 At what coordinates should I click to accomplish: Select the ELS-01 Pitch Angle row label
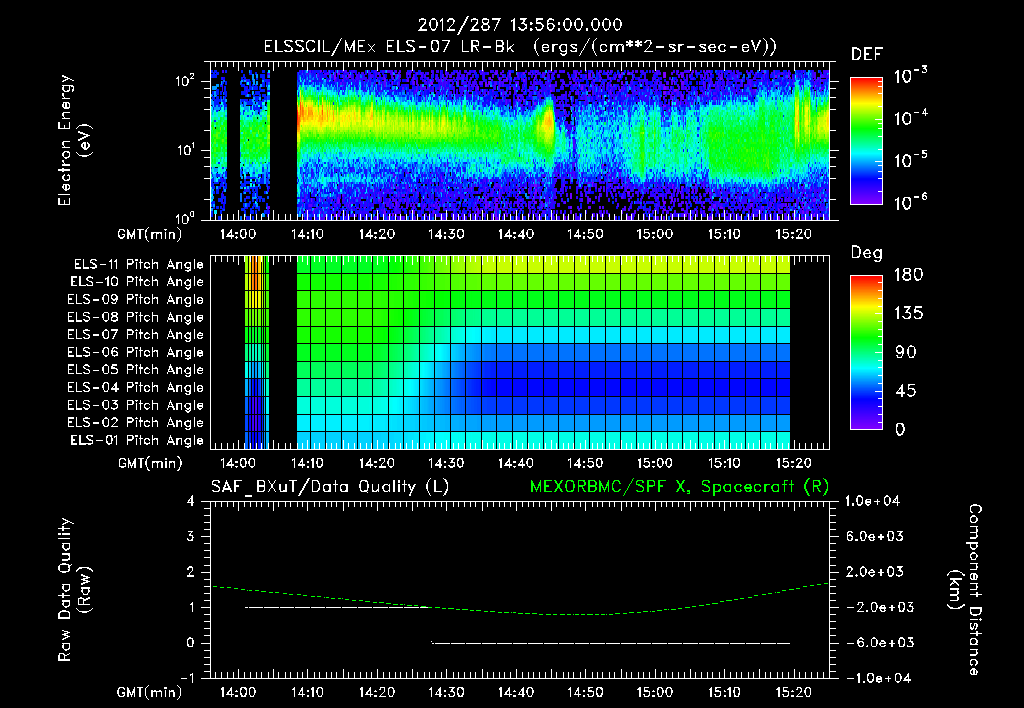coord(137,441)
